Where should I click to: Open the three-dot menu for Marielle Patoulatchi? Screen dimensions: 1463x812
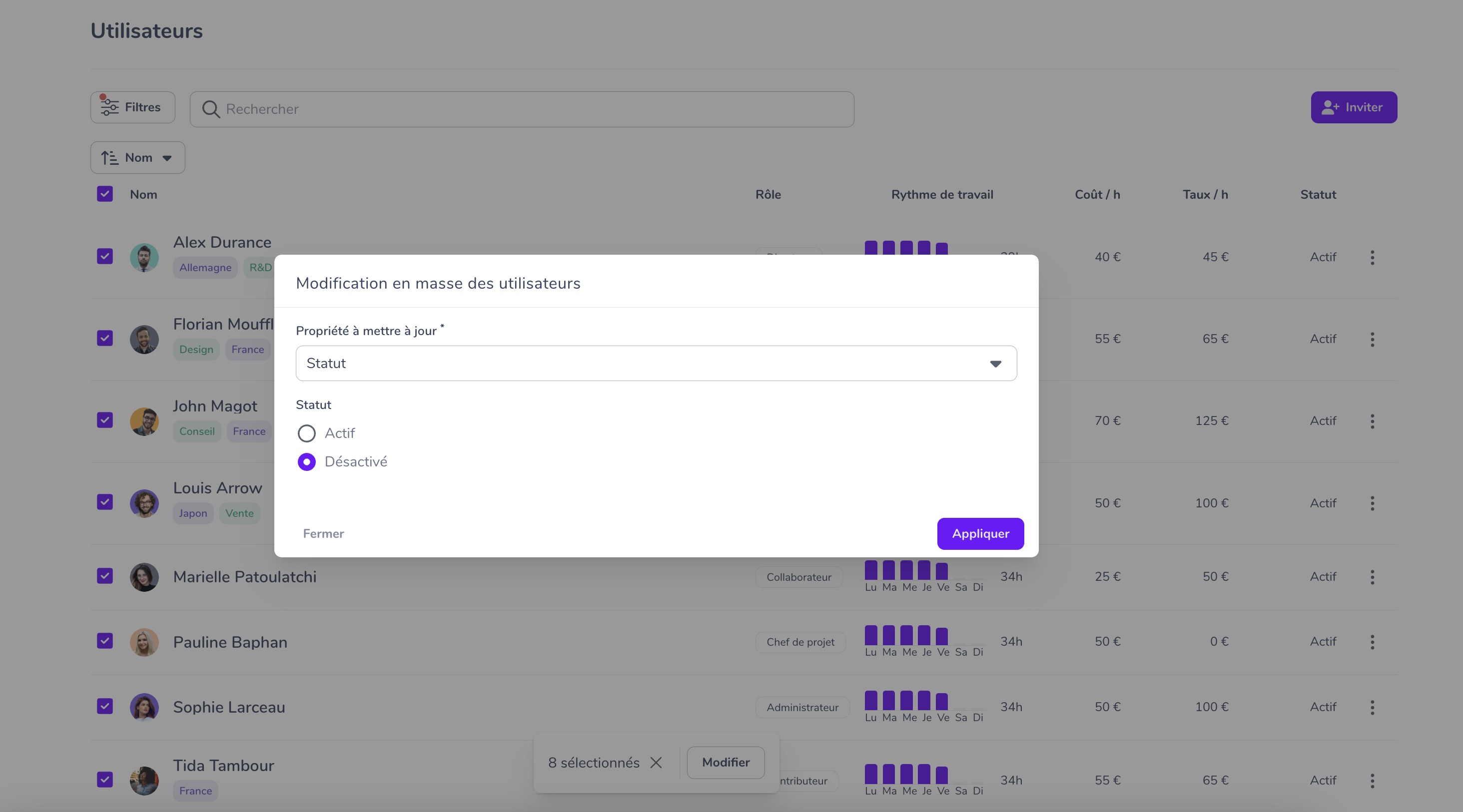[1372, 576]
